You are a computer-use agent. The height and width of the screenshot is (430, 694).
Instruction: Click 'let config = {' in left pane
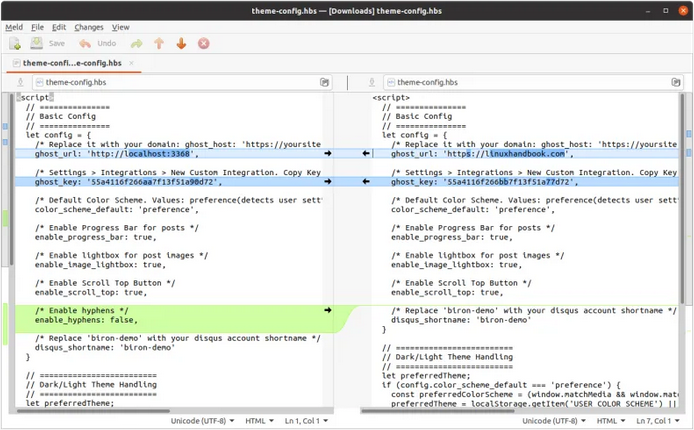pos(58,135)
